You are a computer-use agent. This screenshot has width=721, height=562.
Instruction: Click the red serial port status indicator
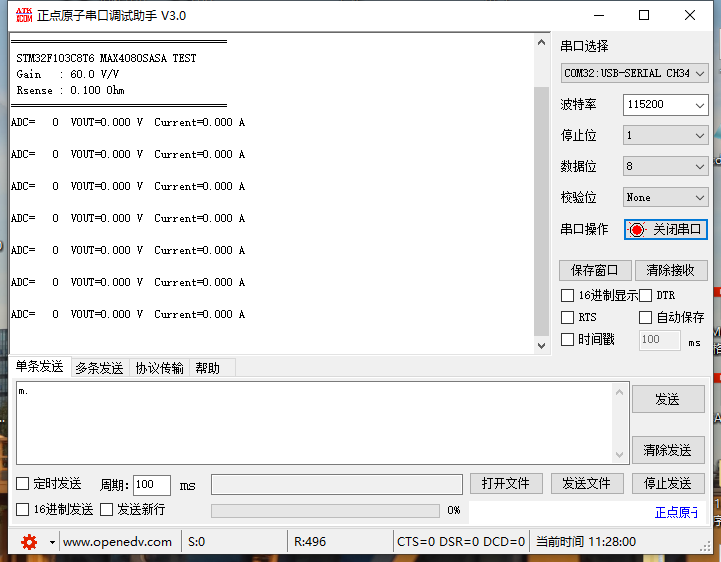pos(637,229)
